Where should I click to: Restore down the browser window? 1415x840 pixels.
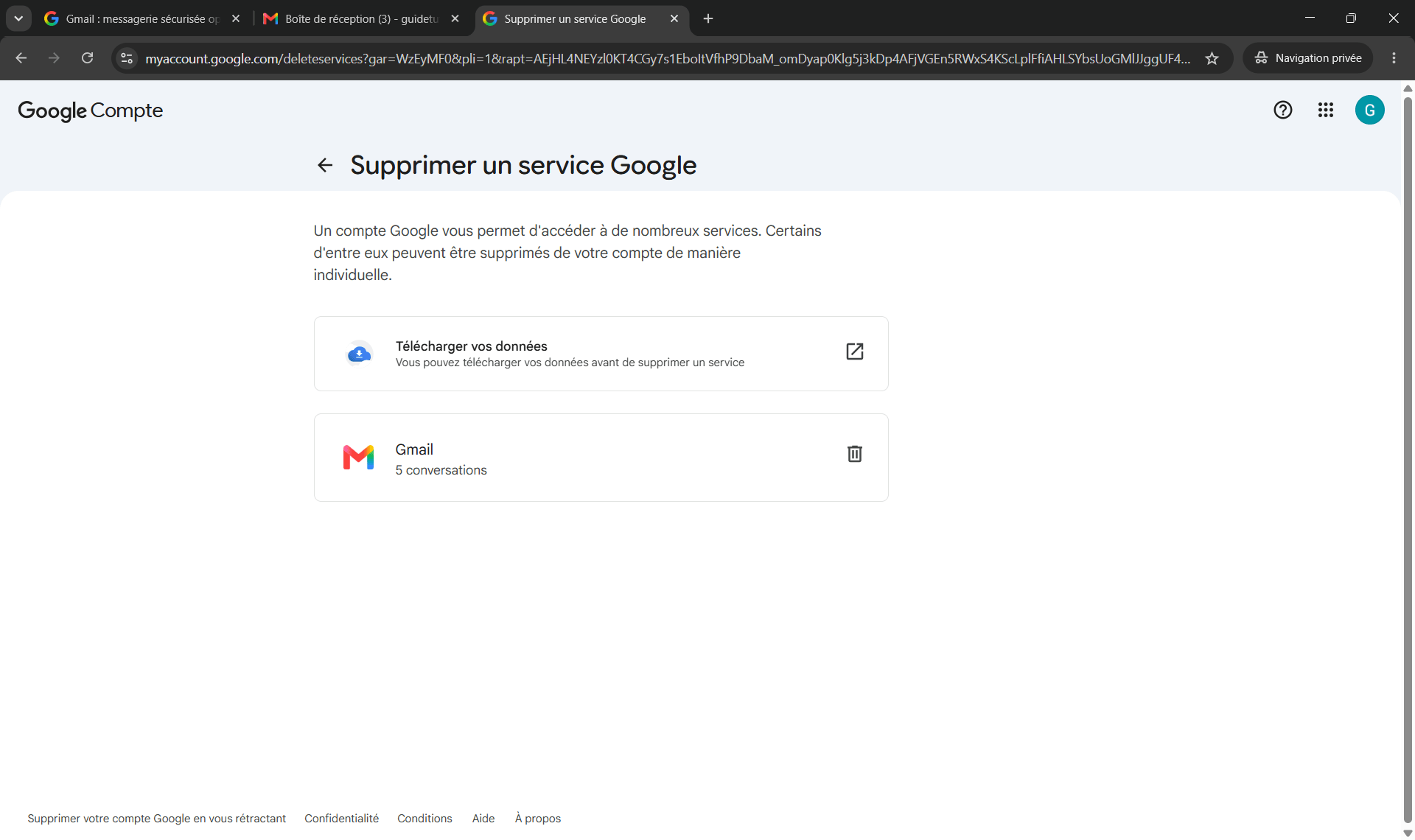pyautogui.click(x=1351, y=18)
